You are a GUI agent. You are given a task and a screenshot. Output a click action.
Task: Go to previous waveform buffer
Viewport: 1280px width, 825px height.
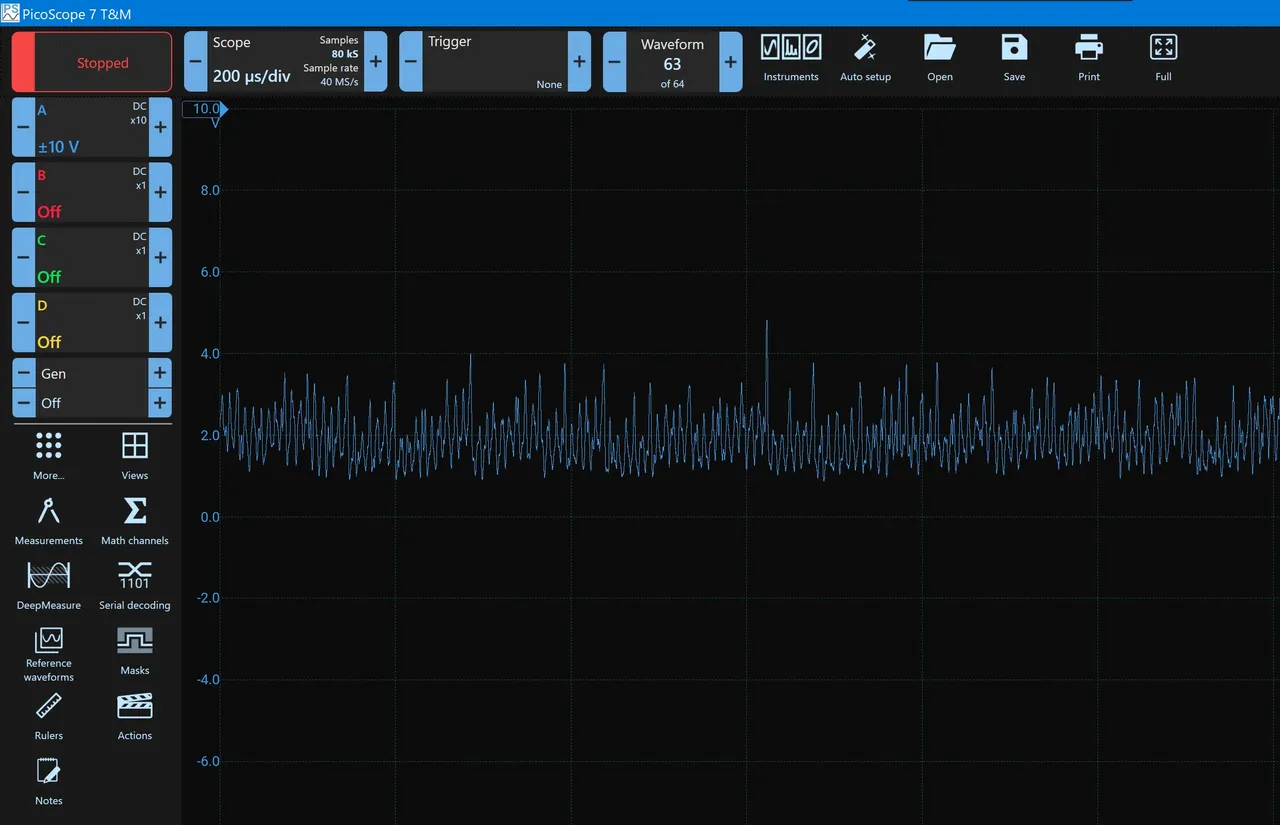(x=614, y=62)
